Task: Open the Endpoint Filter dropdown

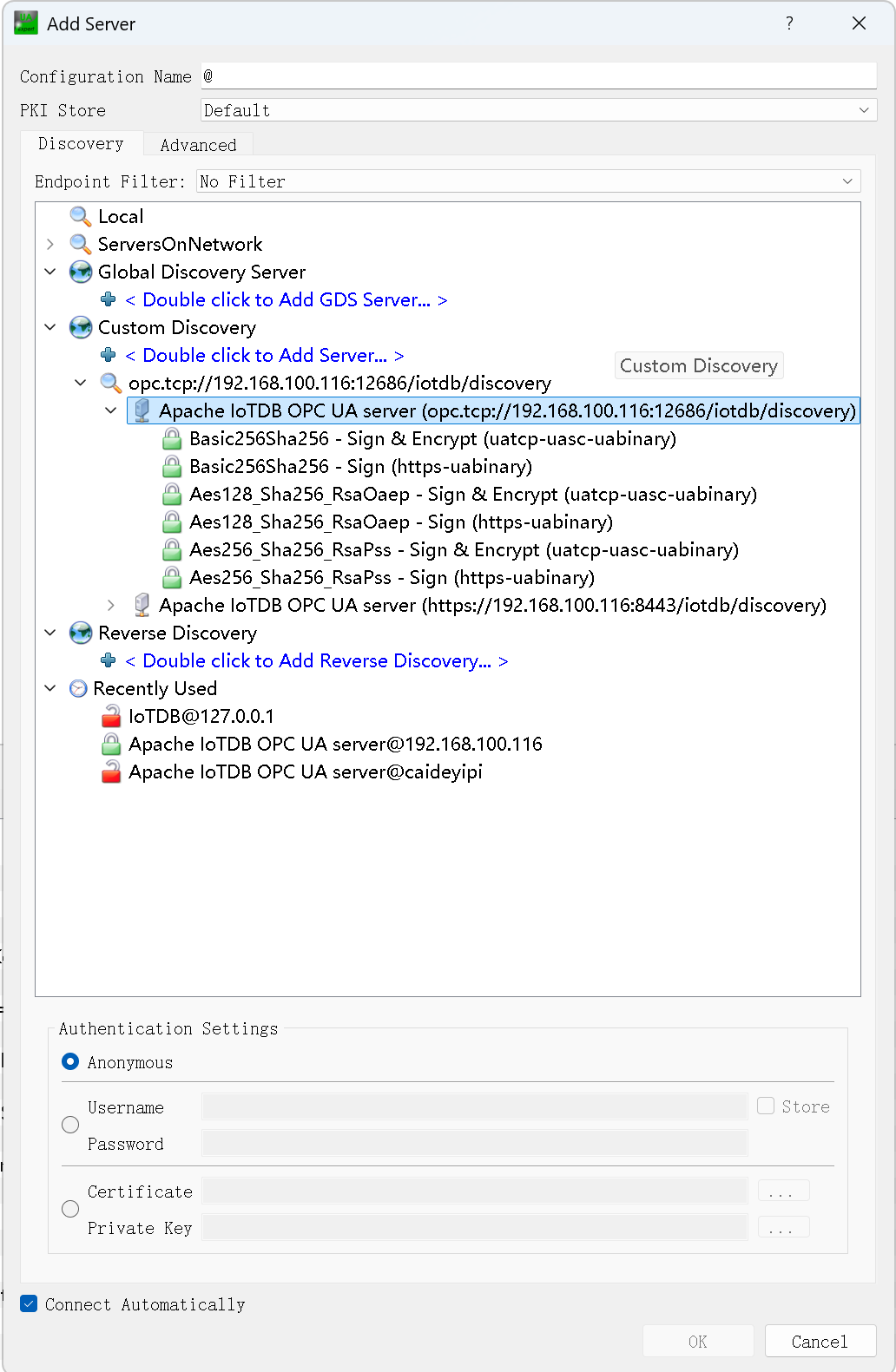Action: point(528,181)
